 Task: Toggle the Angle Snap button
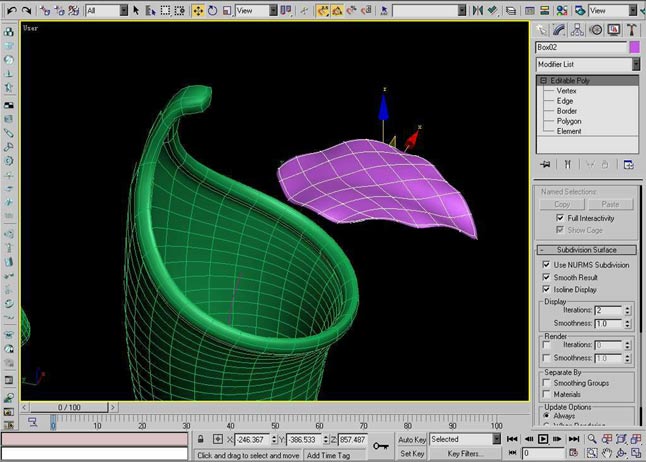(x=337, y=10)
